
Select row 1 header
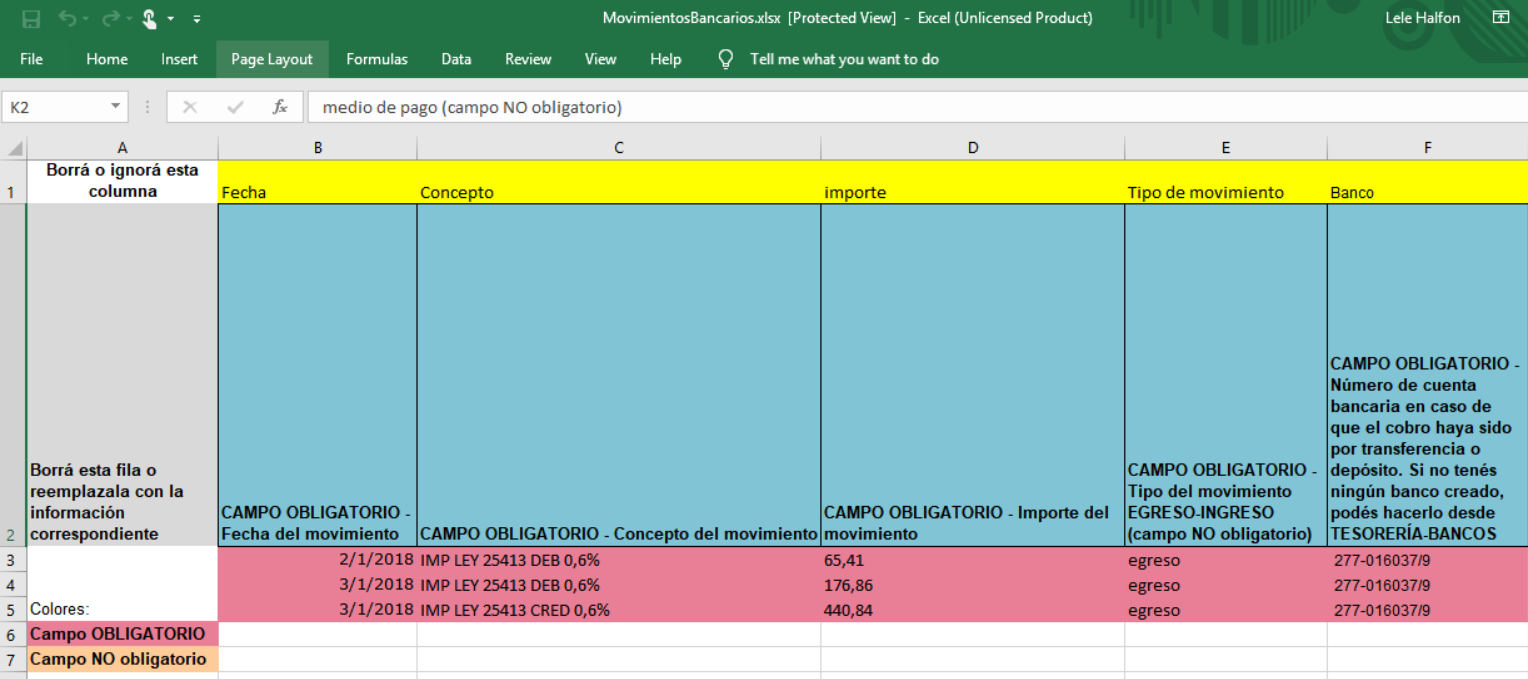pyautogui.click(x=13, y=182)
